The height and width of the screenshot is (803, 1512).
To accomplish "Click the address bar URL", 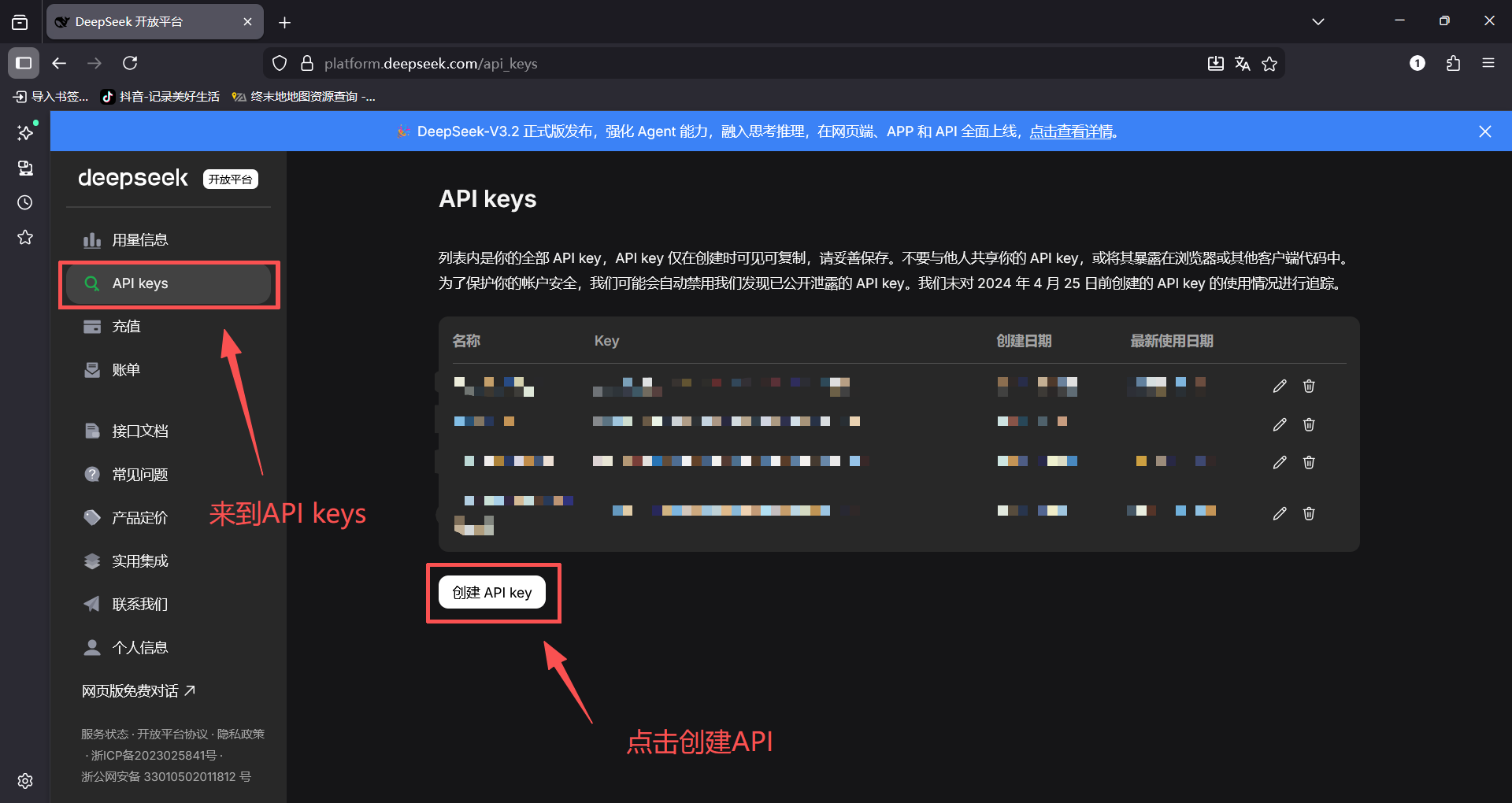I will tap(431, 64).
